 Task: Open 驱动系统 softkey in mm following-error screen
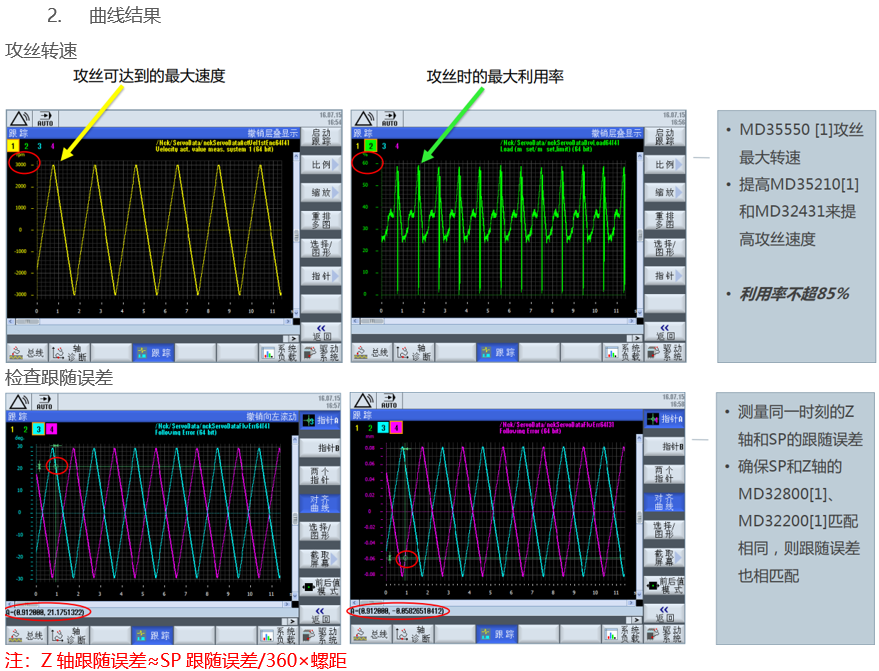[664, 634]
